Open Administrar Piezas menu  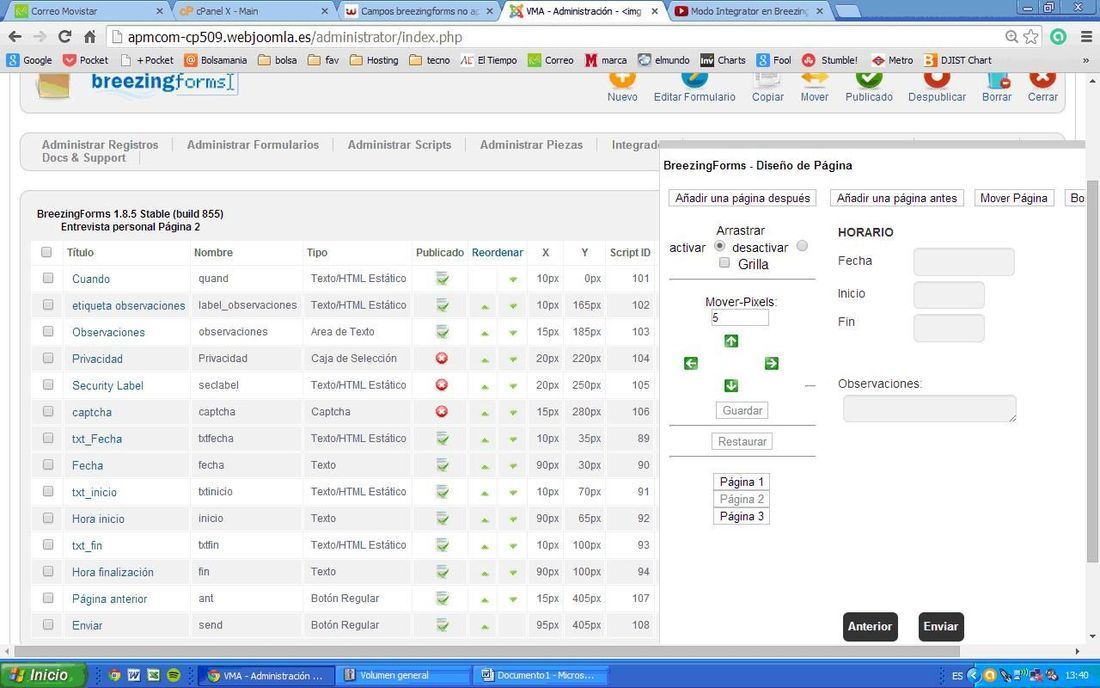pos(531,144)
